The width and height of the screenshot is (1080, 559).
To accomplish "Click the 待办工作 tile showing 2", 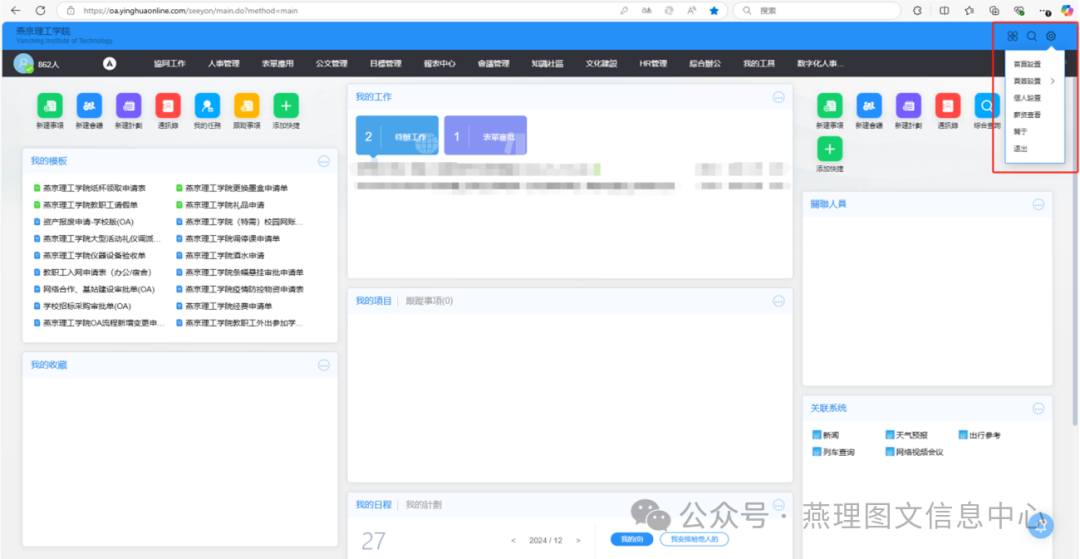I will 396,137.
